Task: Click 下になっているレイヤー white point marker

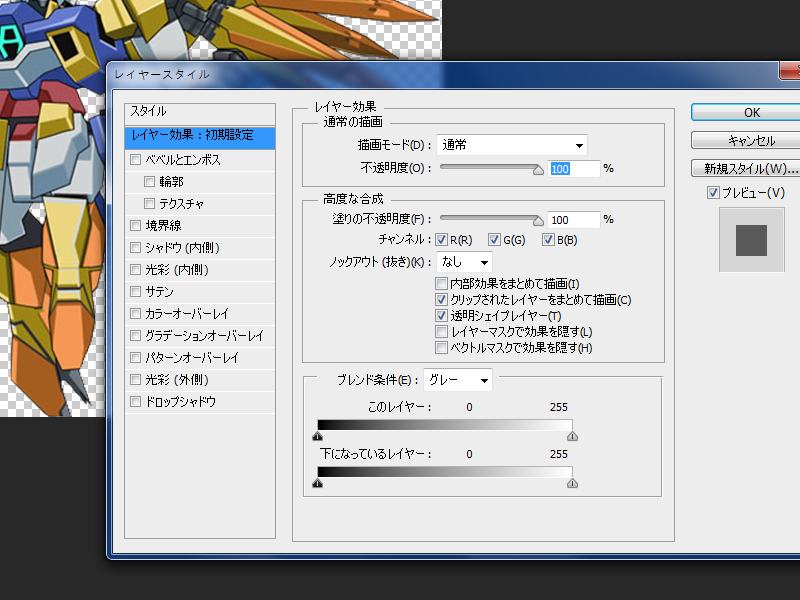Action: pos(572,483)
